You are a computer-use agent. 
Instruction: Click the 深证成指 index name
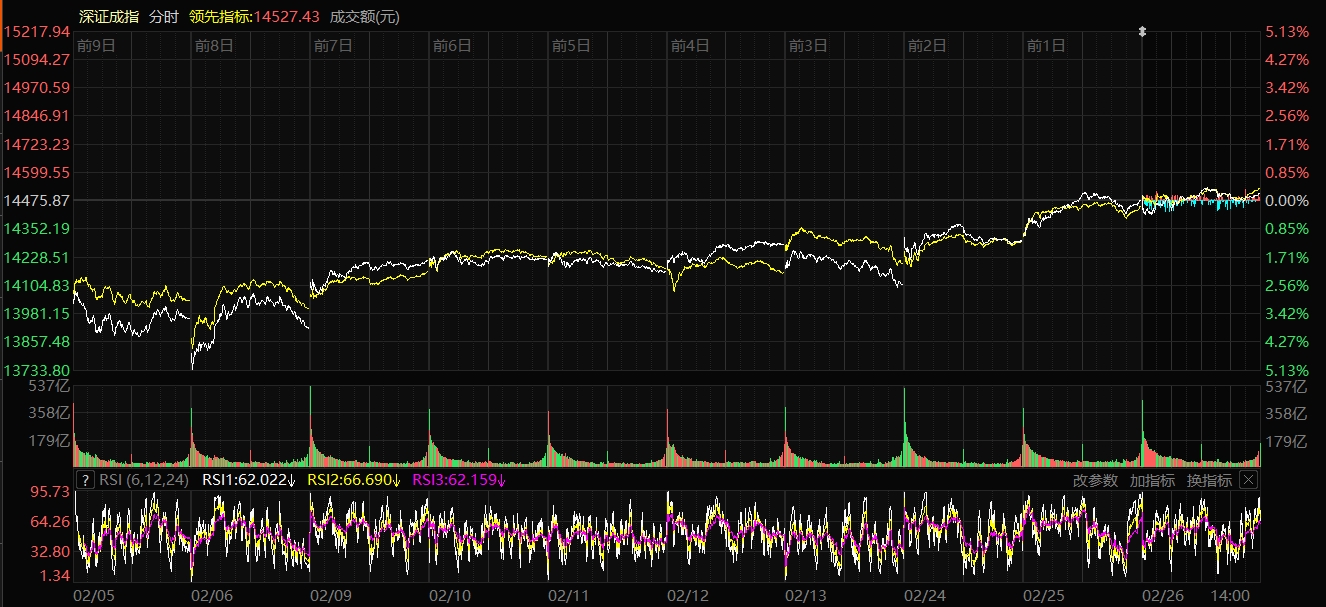(109, 16)
